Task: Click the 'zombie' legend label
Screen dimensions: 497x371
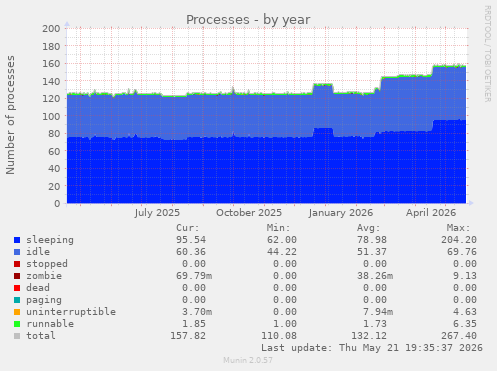Action: 44,276
